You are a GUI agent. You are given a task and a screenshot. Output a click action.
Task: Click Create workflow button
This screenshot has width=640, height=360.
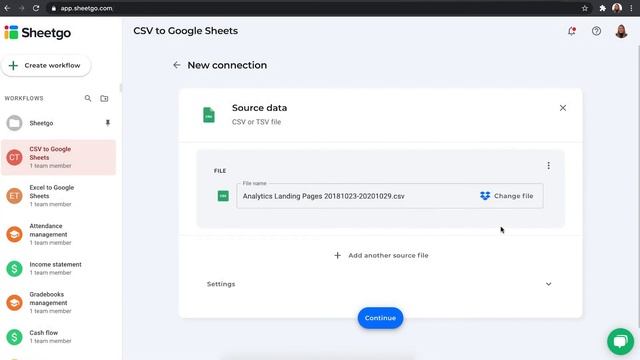(x=46, y=65)
